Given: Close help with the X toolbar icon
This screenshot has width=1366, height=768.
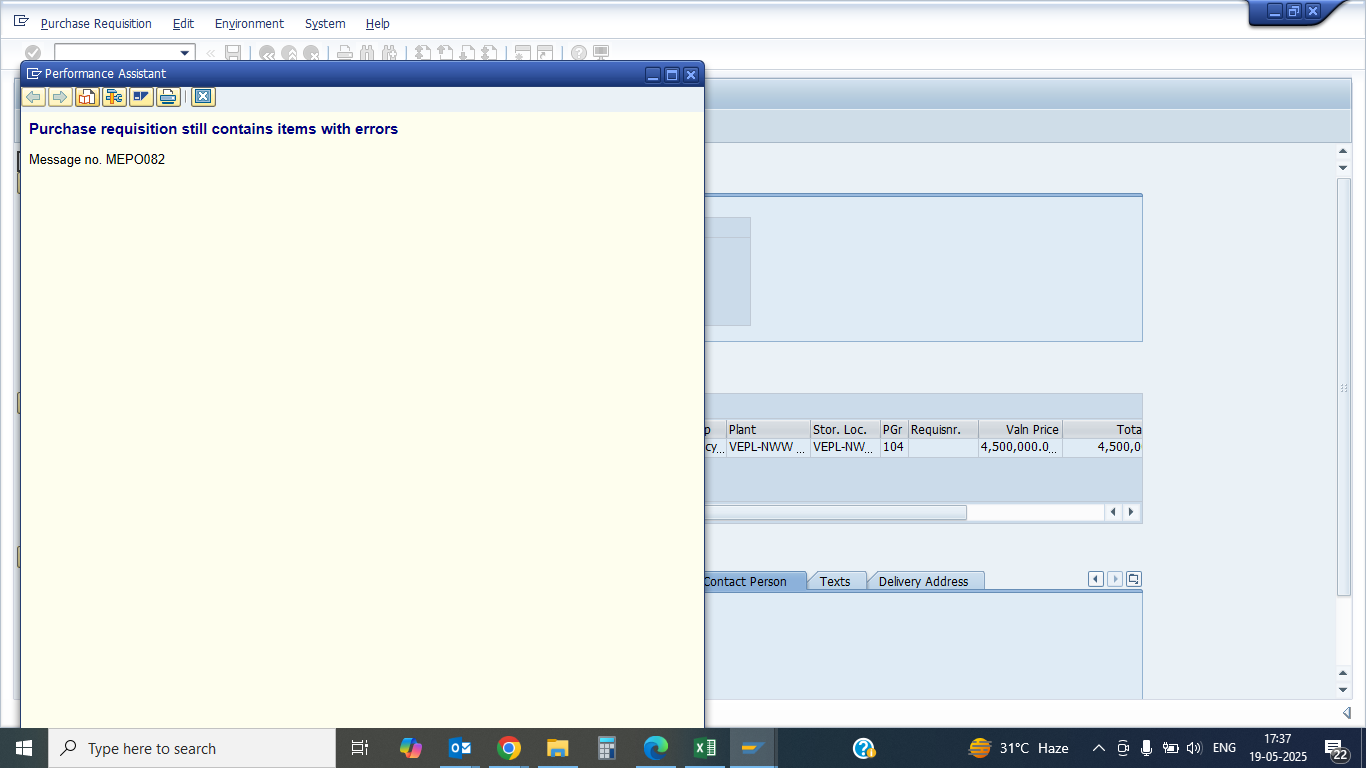Looking at the screenshot, I should point(203,97).
